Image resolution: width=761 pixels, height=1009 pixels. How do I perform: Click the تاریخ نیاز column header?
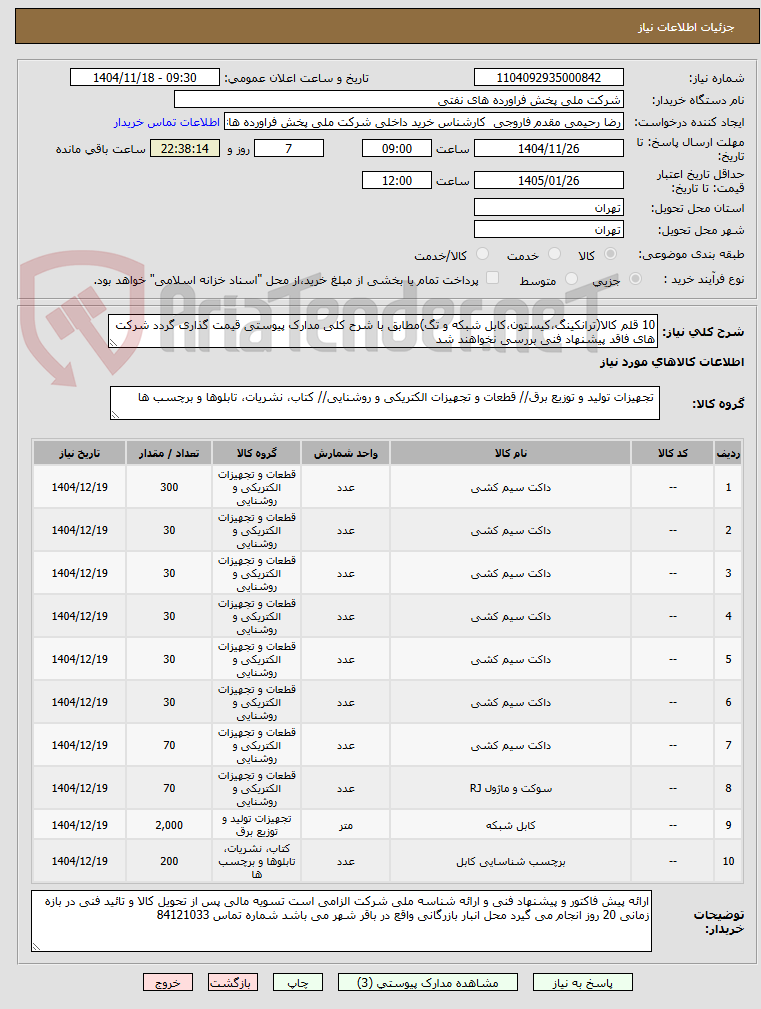(x=80, y=453)
